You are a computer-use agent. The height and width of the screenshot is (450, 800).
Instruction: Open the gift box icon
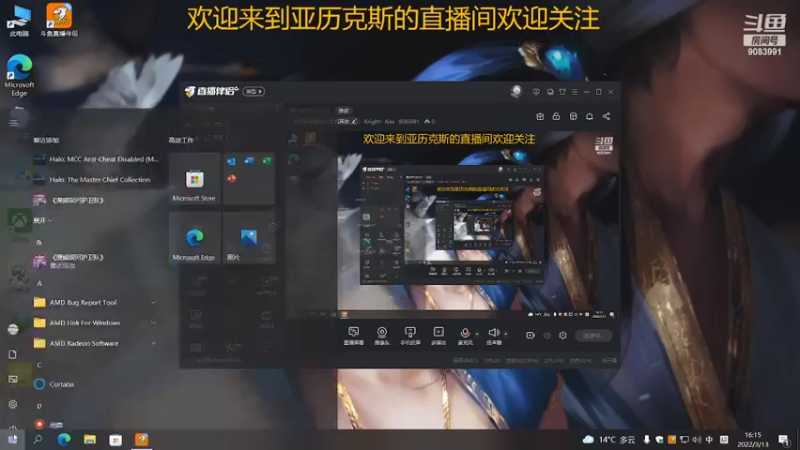pyautogui.click(x=540, y=116)
